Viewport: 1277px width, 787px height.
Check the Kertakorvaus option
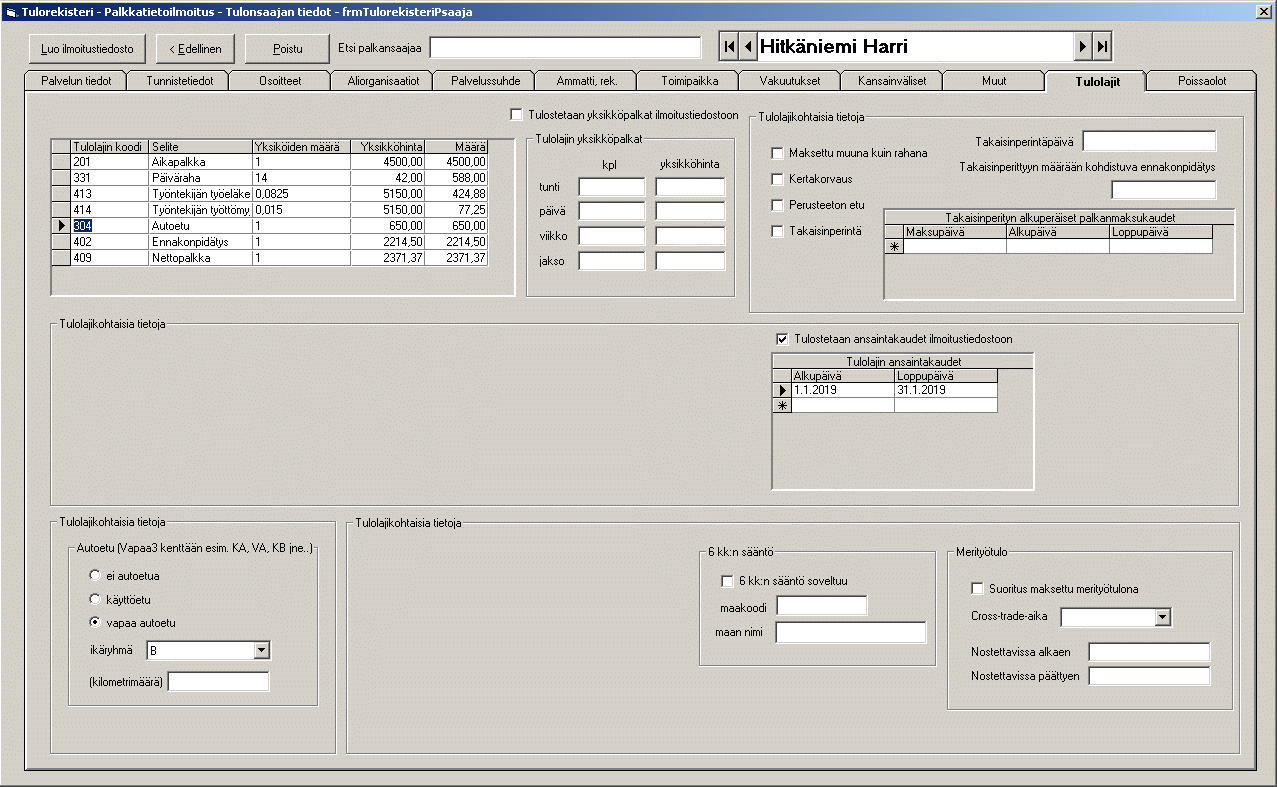(x=777, y=179)
